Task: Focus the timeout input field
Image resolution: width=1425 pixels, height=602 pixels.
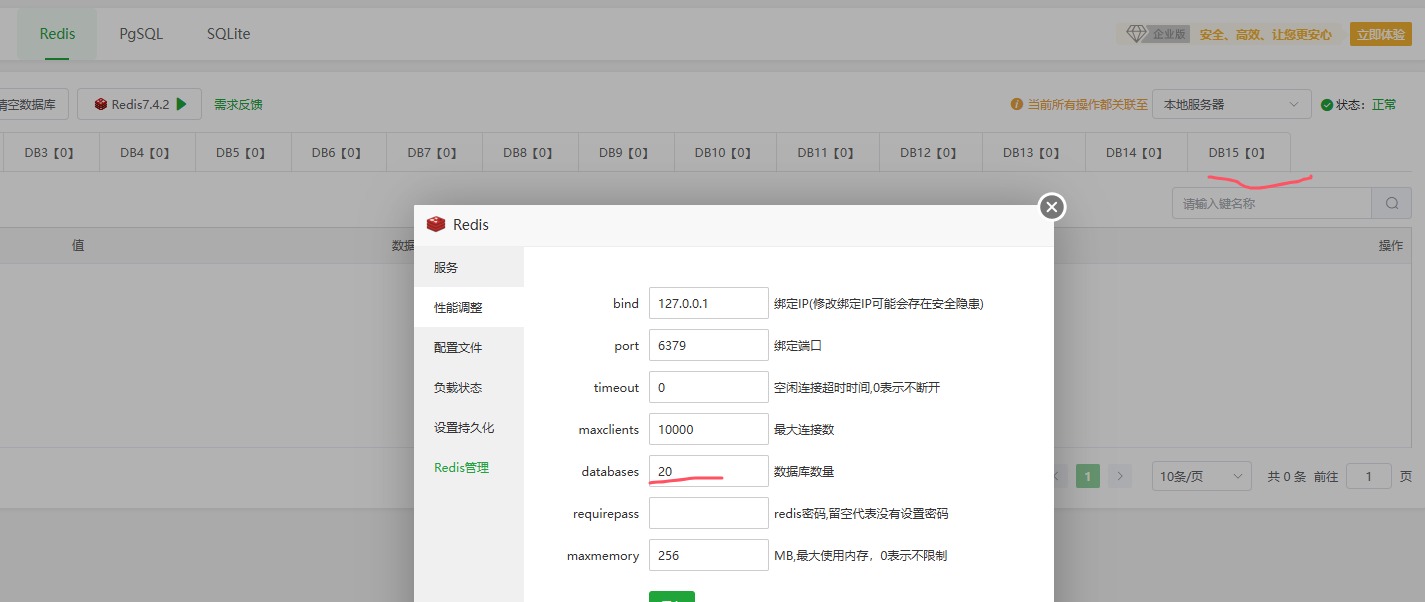Action: click(x=709, y=387)
